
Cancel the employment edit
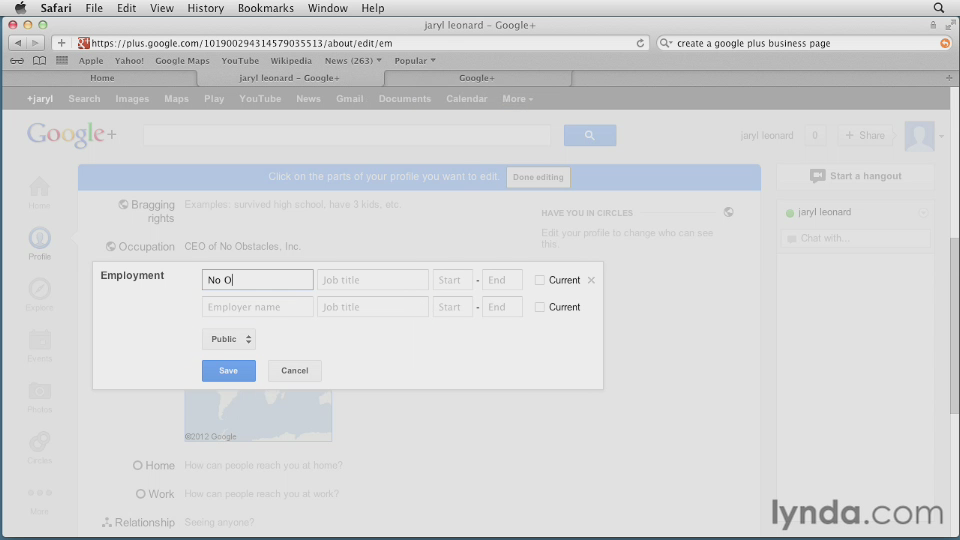coord(295,371)
